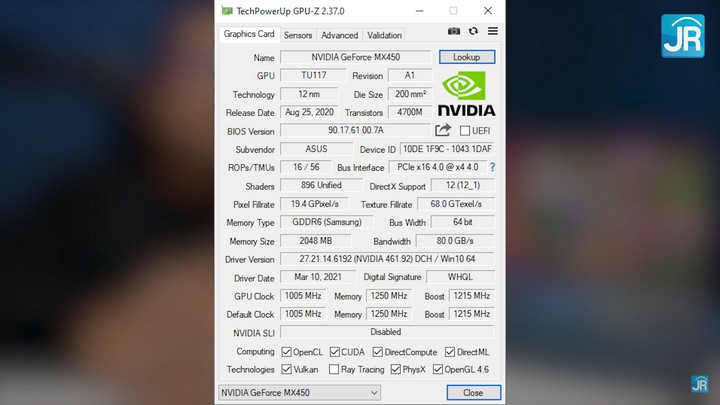Viewport: 720px width, 405px height.
Task: Go to the Validation tab
Action: (x=384, y=35)
